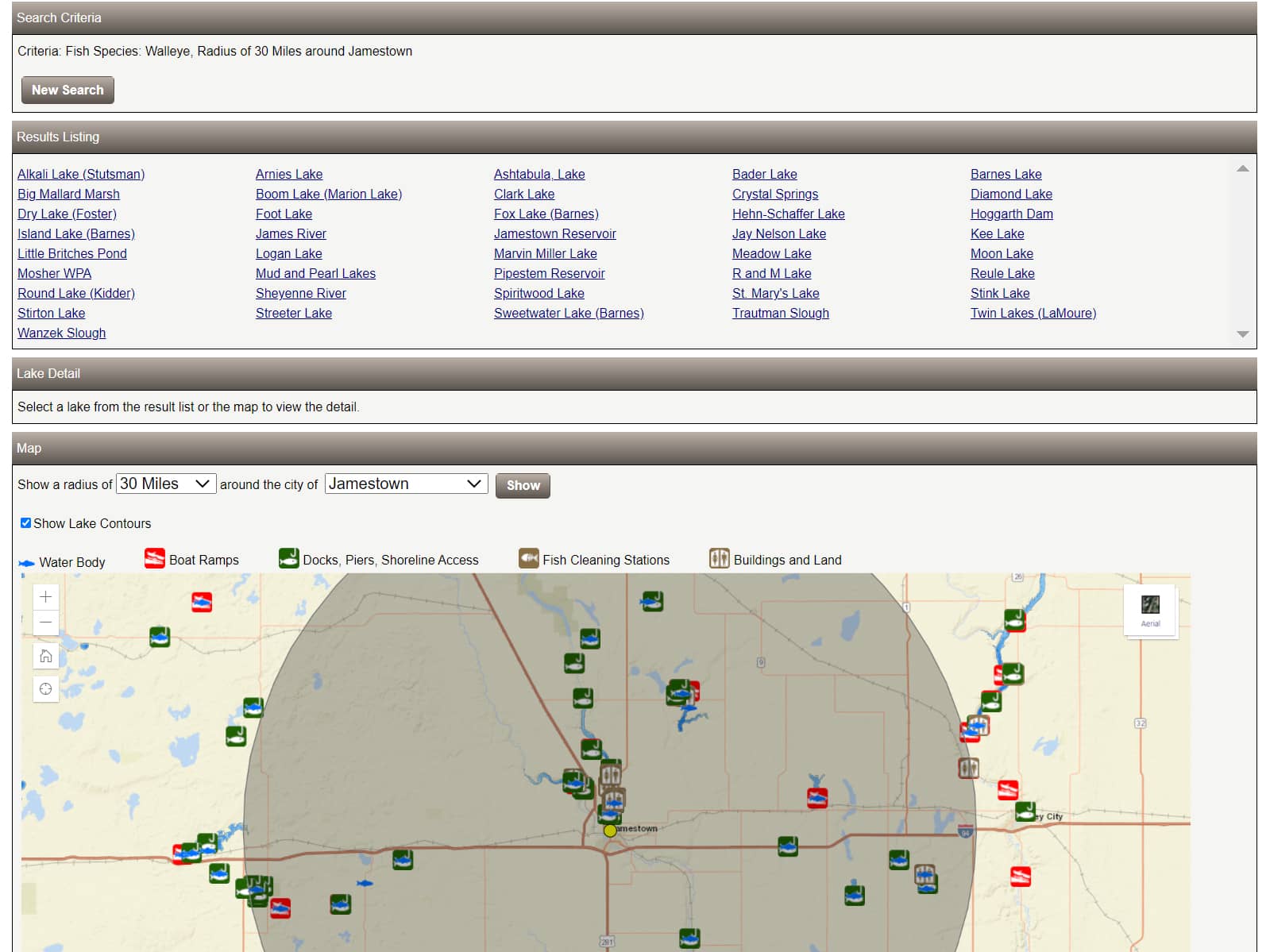Image resolution: width=1270 pixels, height=952 pixels.
Task: Open Sheyenne River result
Action: (x=300, y=293)
